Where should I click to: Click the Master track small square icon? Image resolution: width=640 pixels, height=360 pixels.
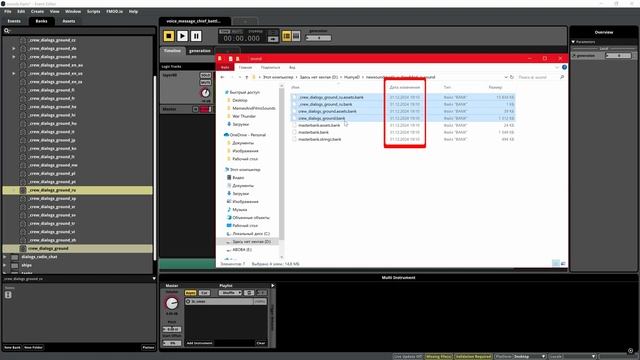click(x=196, y=109)
